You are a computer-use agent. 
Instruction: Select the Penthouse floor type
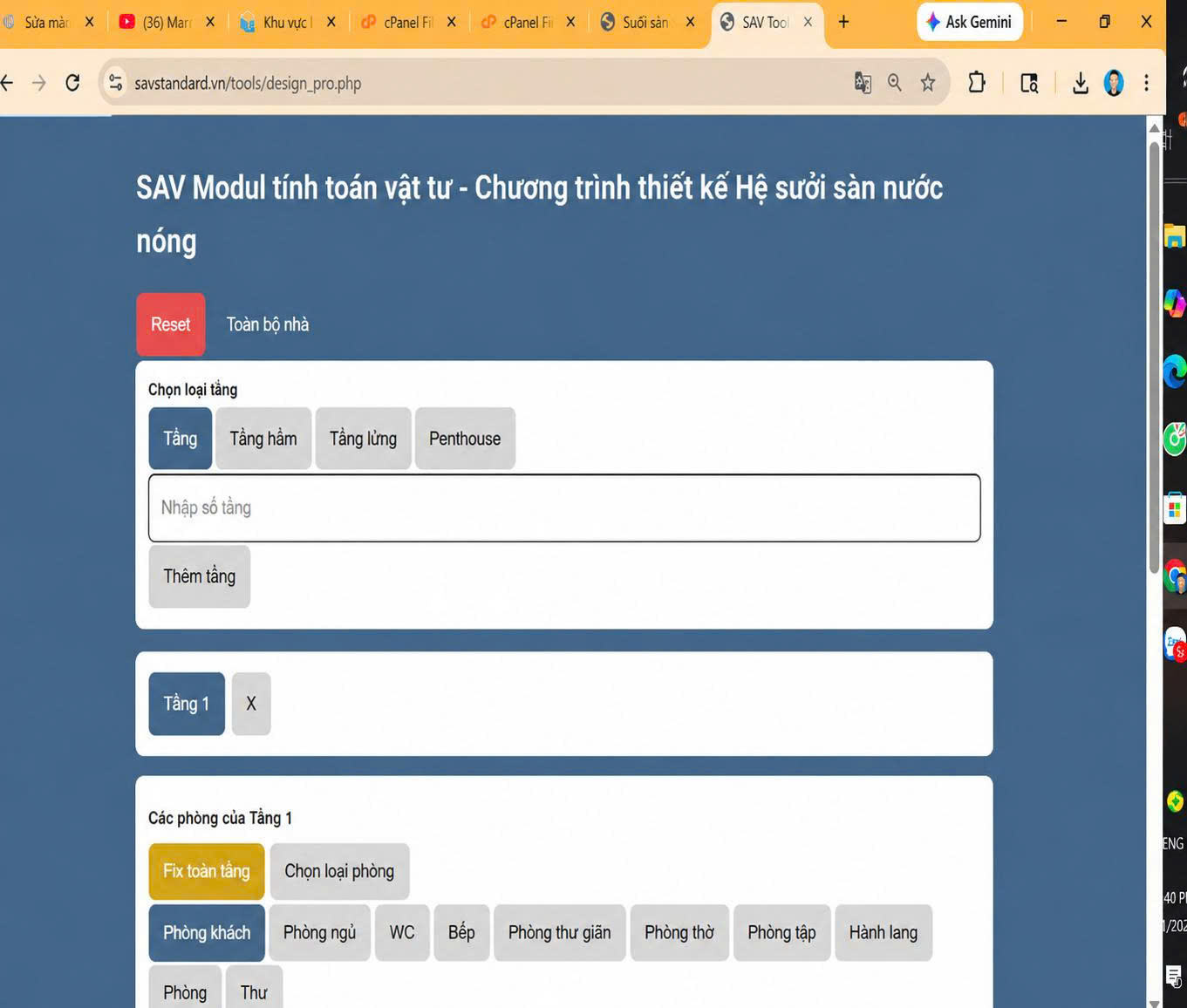465,439
